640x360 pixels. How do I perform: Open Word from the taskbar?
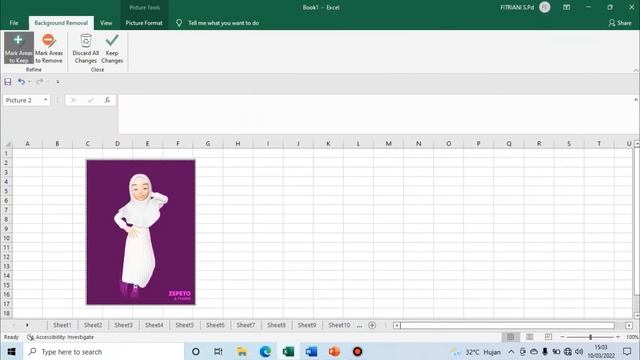311,351
